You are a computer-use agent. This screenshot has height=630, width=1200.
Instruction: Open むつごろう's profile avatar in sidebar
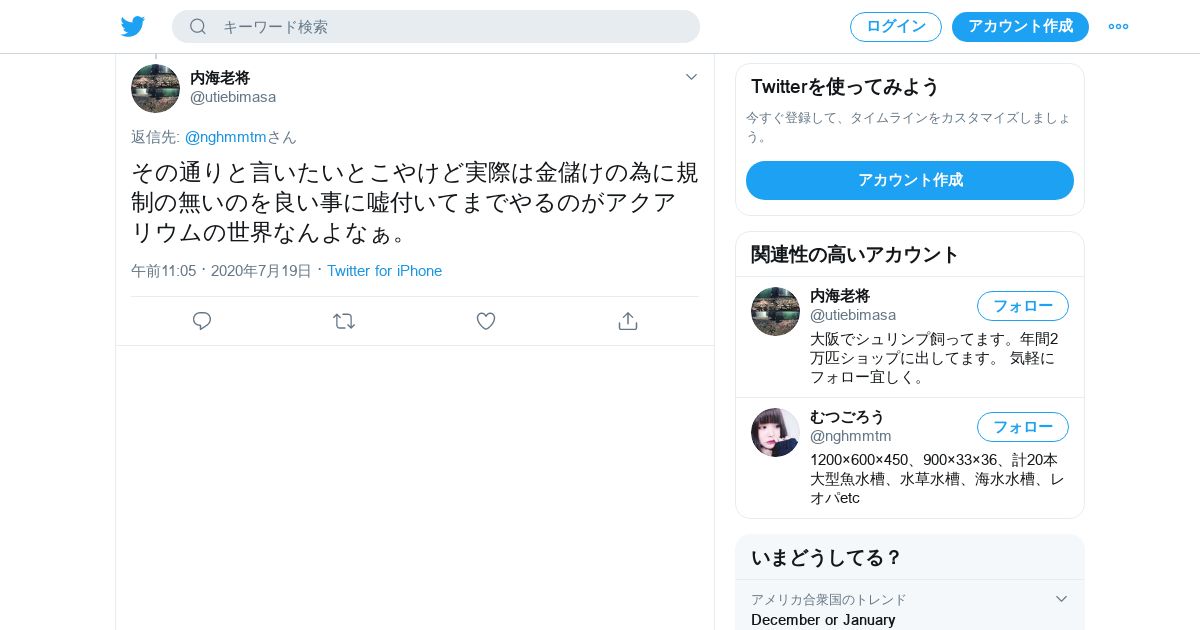pos(775,432)
